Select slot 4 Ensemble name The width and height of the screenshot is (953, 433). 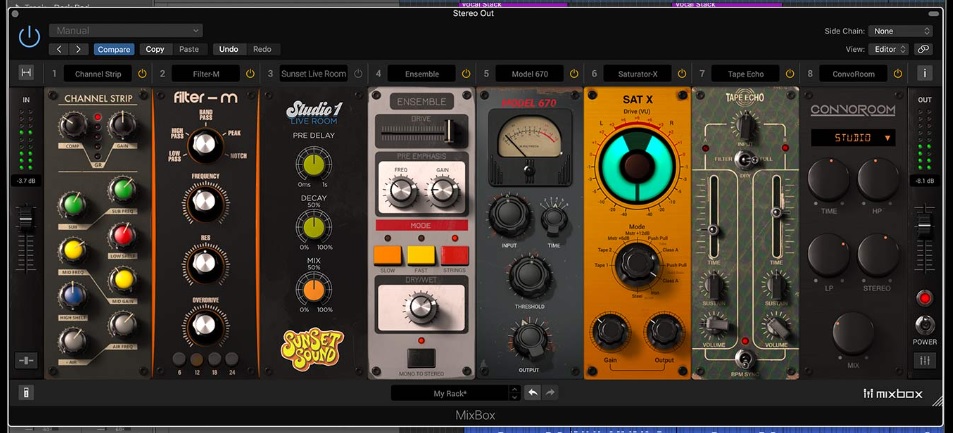click(x=422, y=74)
